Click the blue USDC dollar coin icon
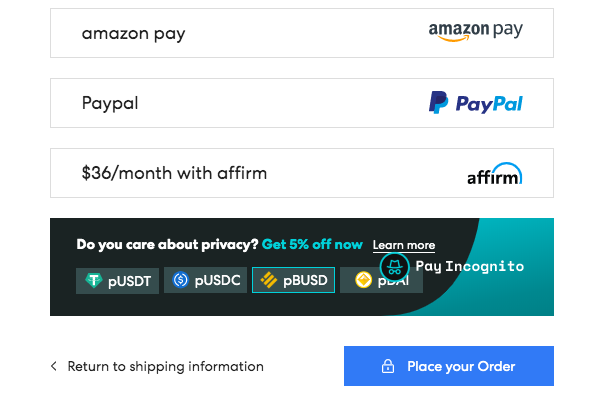The height and width of the screenshot is (400, 600). click(x=181, y=281)
